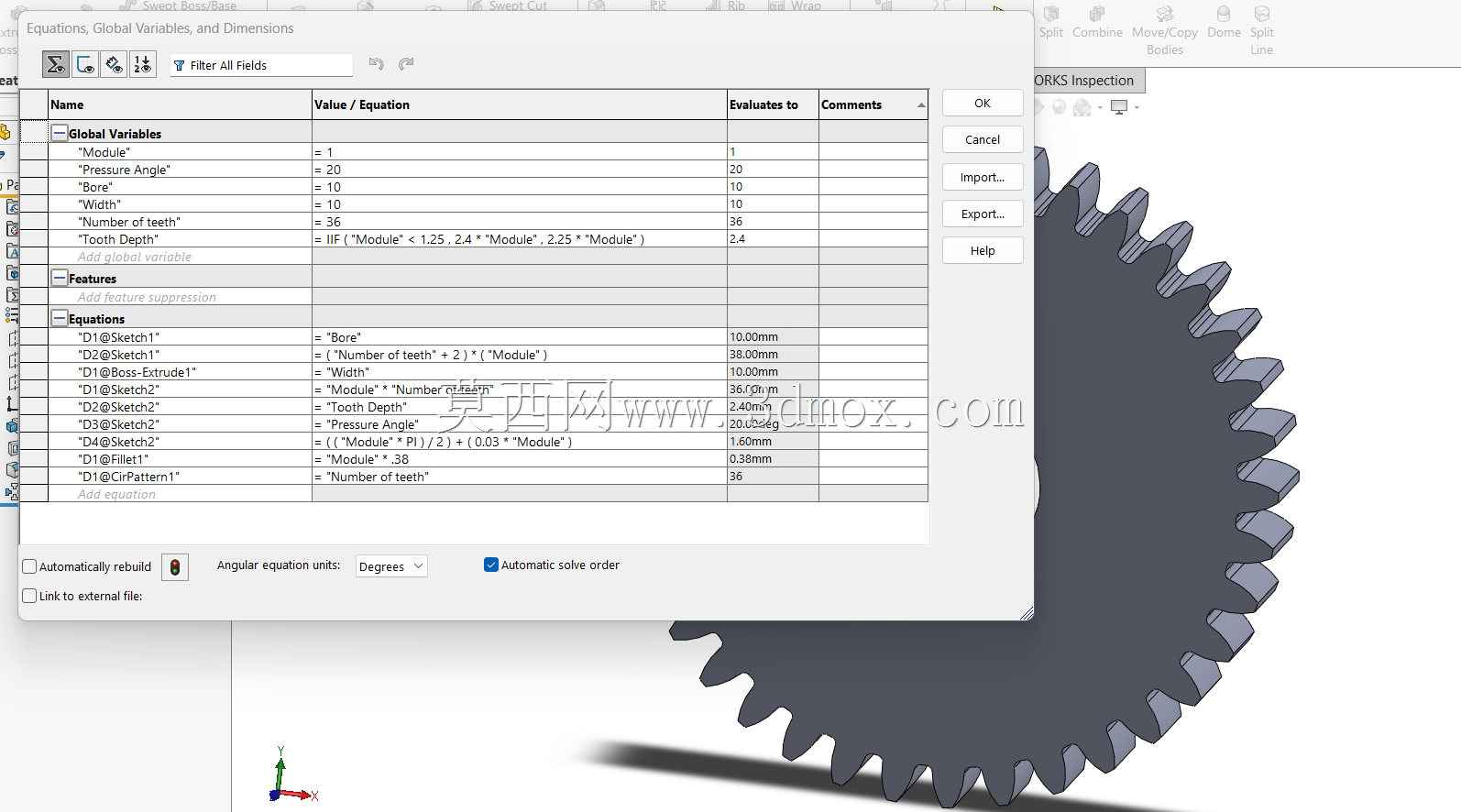The height and width of the screenshot is (812, 1461).
Task: Select the "Tooth Depth" variable name
Action: coord(118,239)
